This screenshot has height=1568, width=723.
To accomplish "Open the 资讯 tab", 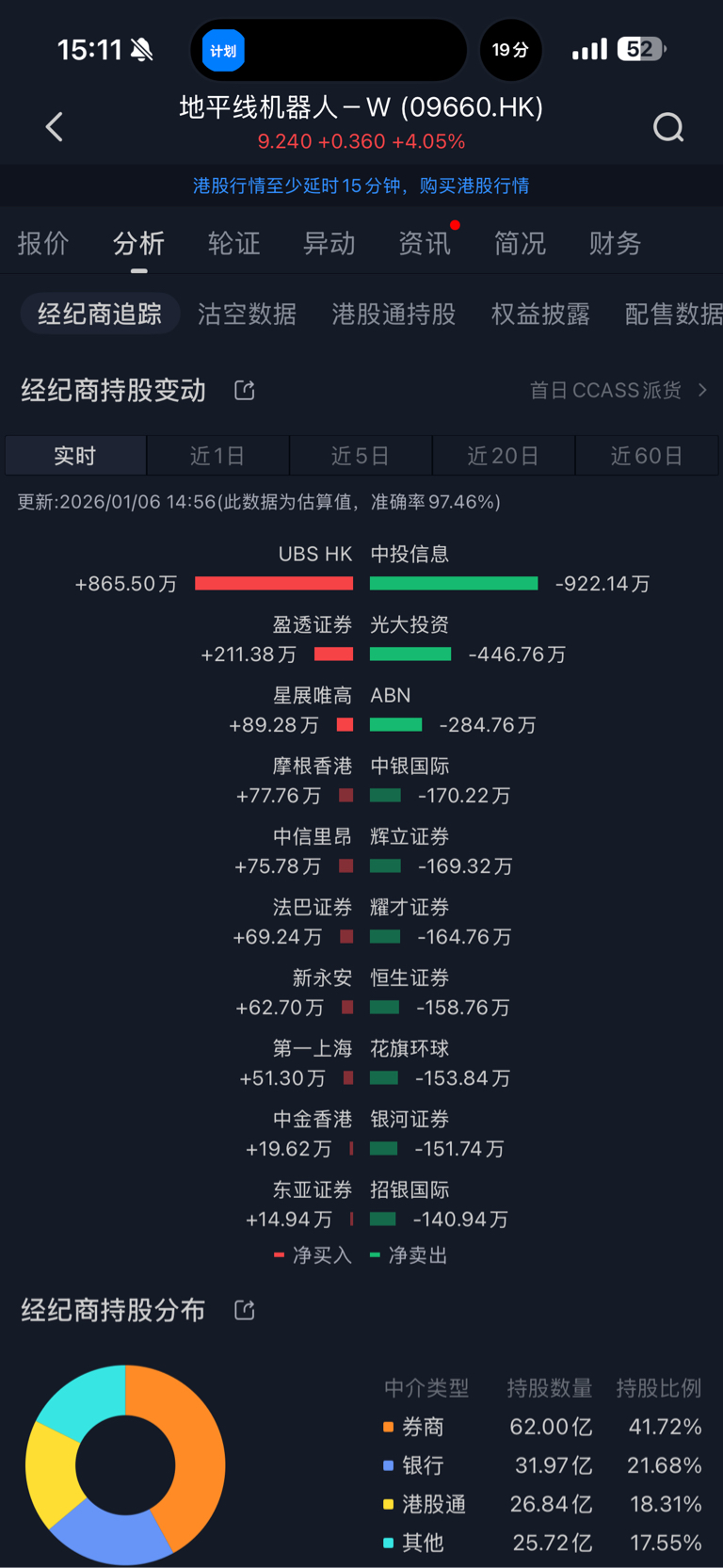I will (x=425, y=244).
